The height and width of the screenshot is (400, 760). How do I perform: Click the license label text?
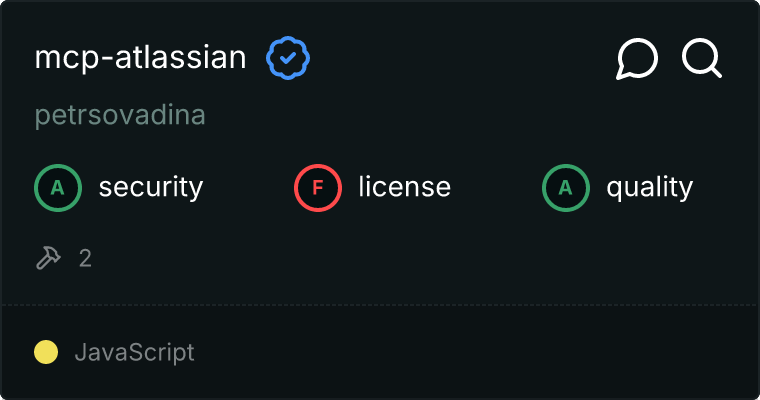(404, 187)
